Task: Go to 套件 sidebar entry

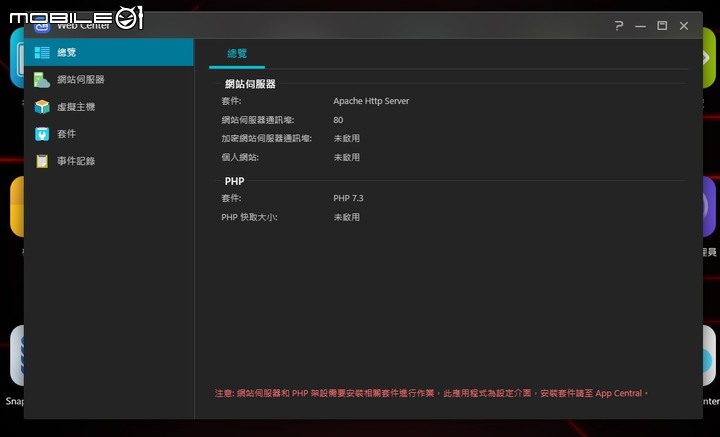Action: [109, 134]
